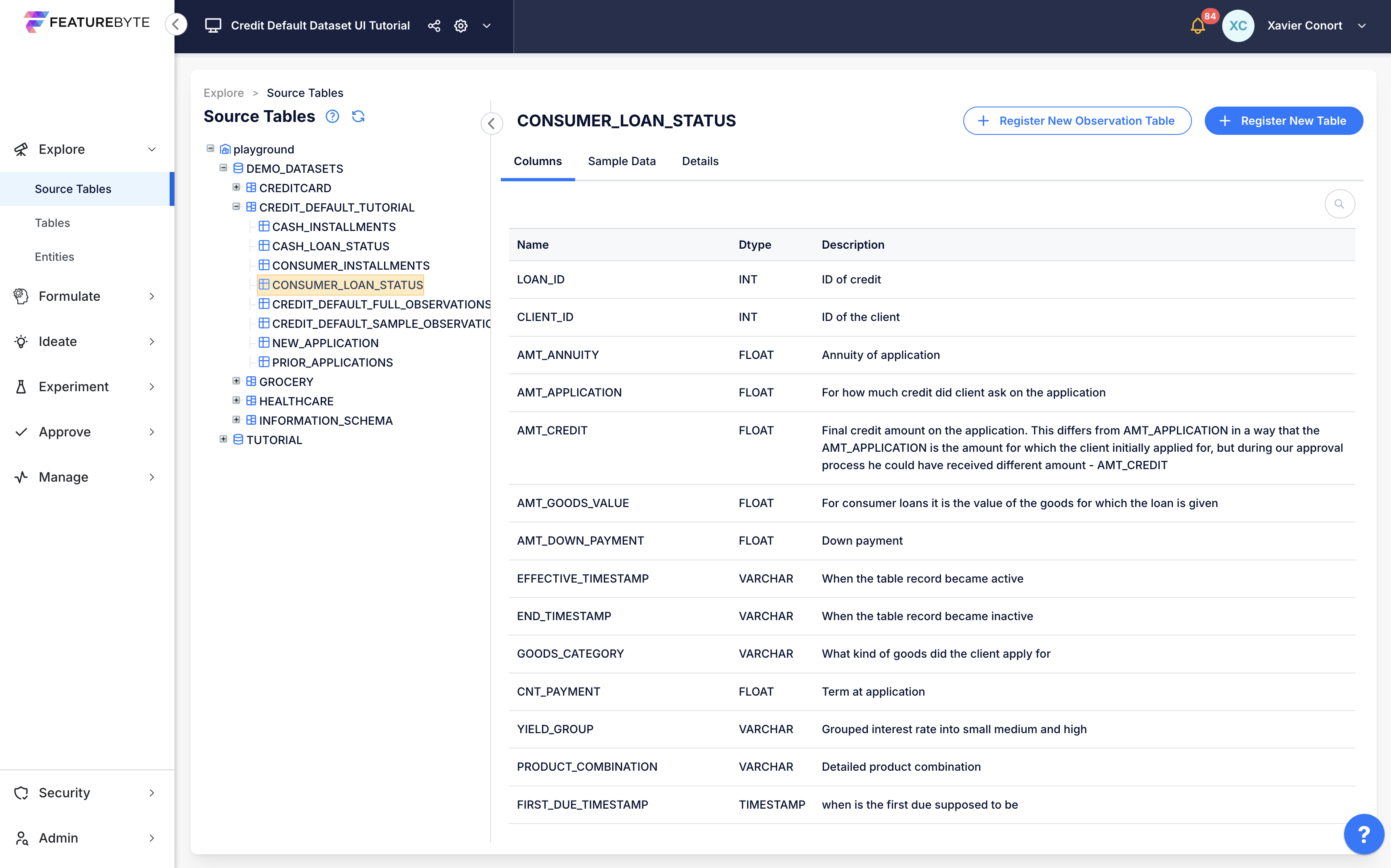Image resolution: width=1391 pixels, height=868 pixels.
Task: Select CONSUMER_INSTALLMENTS table
Action: tap(350, 266)
